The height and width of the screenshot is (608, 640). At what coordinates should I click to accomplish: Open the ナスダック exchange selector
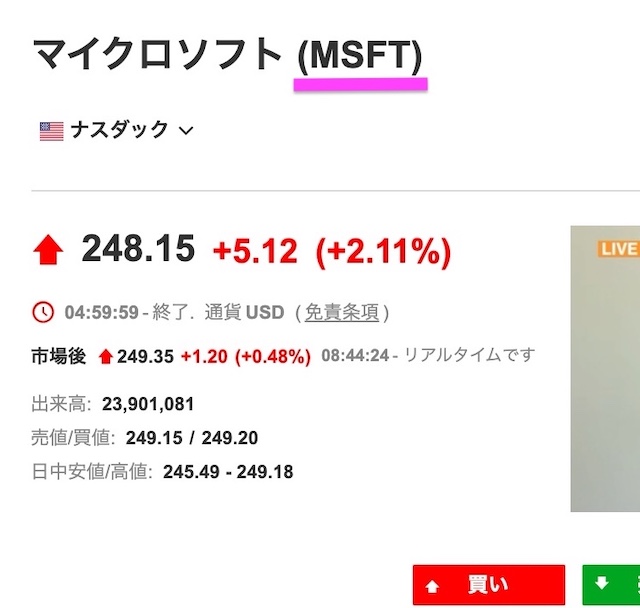(x=119, y=131)
